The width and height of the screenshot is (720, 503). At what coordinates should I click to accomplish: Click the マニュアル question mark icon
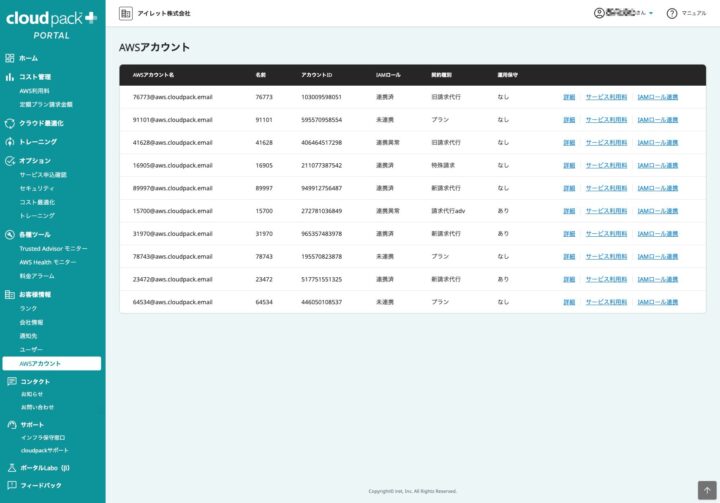pos(672,13)
